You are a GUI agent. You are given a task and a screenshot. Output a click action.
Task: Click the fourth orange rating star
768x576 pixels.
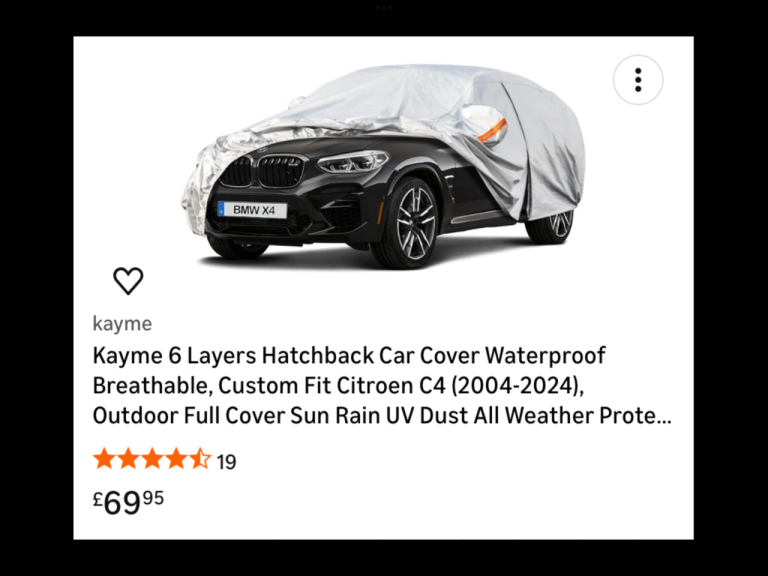click(176, 459)
